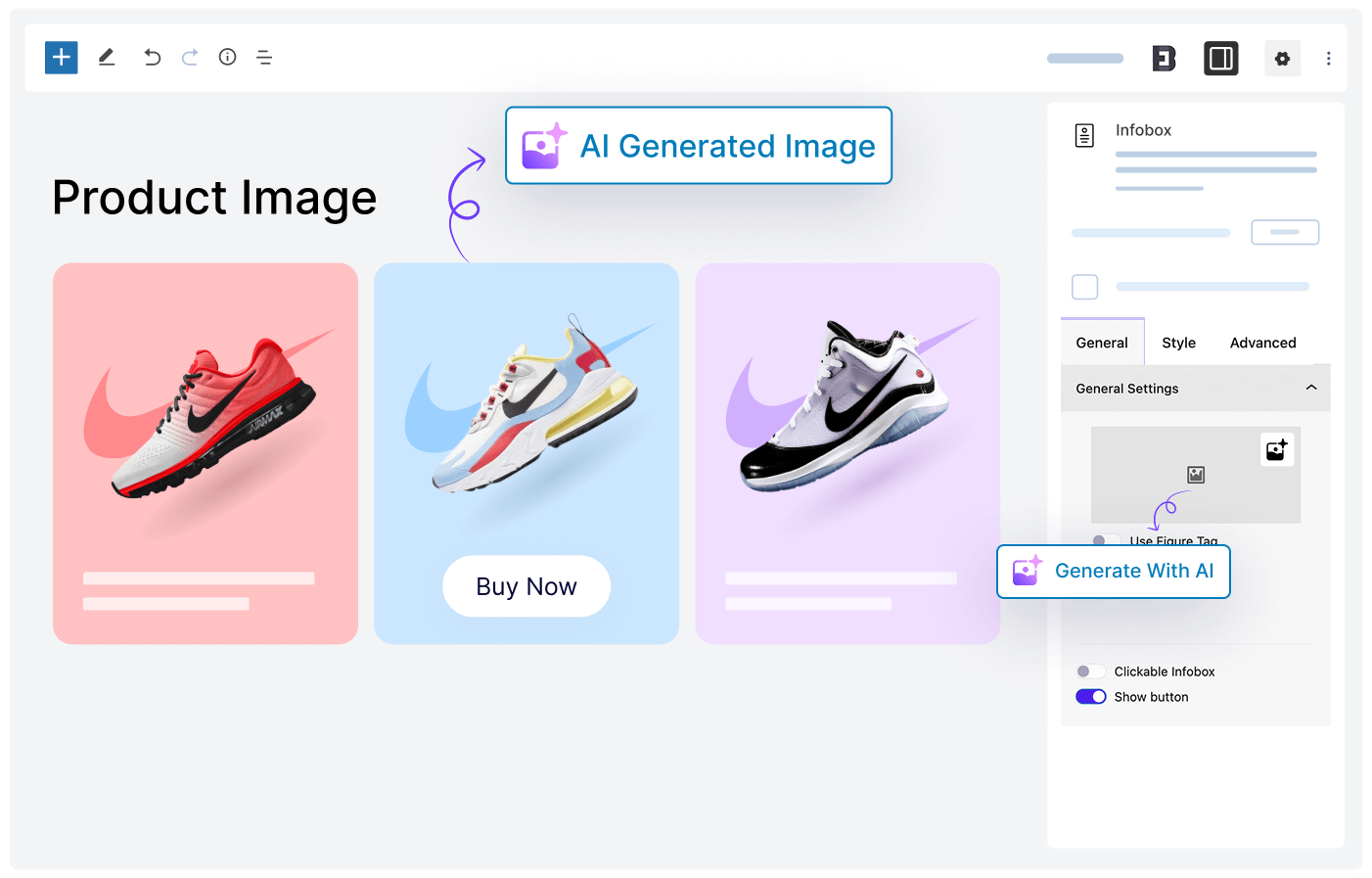
Task: Disable the Show button toggle
Action: point(1090,696)
